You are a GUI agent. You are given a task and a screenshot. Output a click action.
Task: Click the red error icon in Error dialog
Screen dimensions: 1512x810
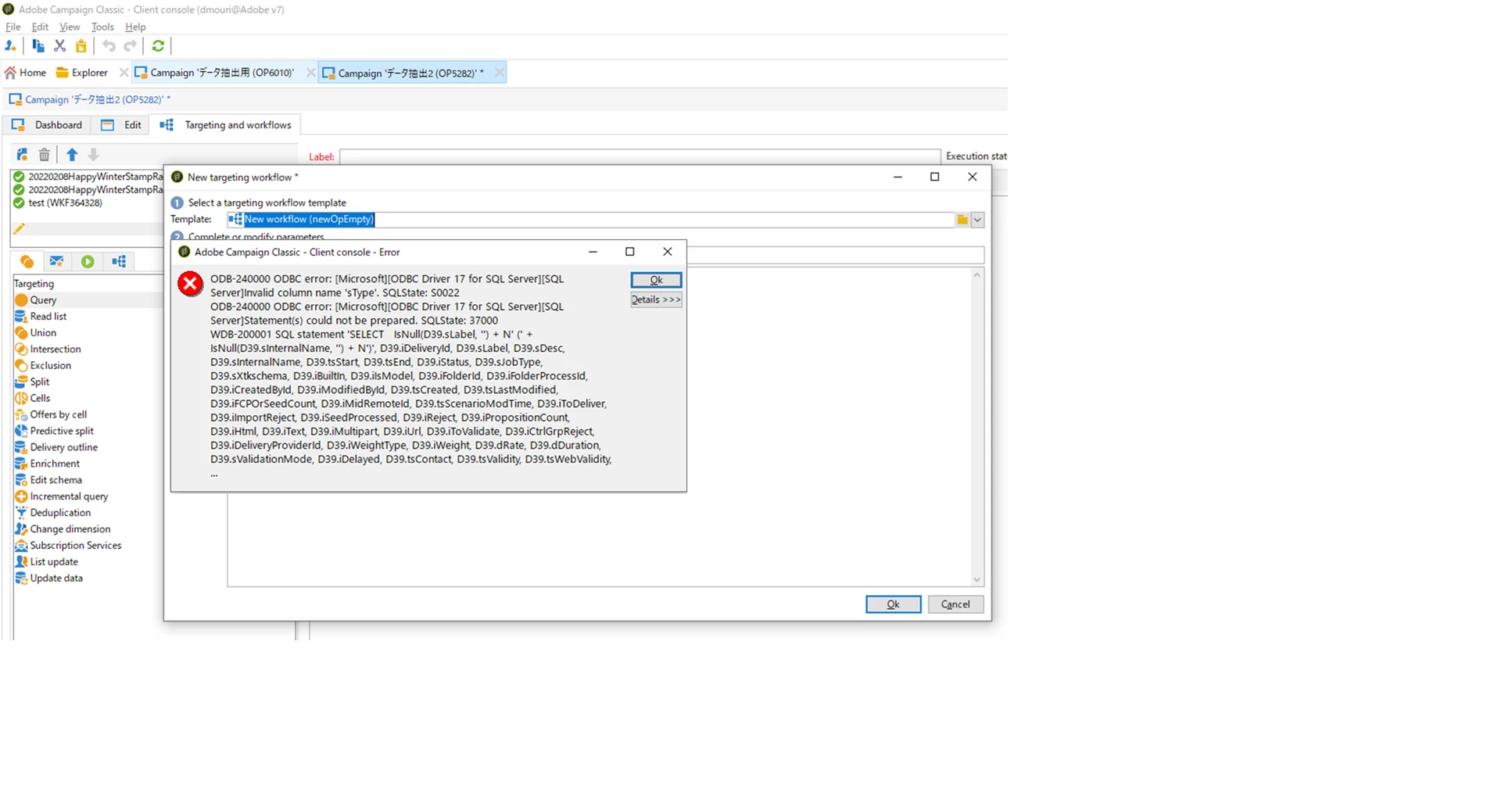click(190, 284)
